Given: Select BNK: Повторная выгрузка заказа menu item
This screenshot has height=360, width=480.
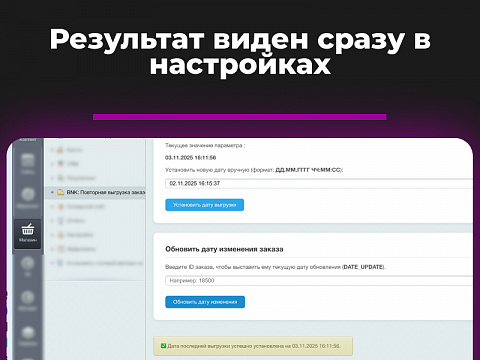Looking at the screenshot, I should (95, 192).
